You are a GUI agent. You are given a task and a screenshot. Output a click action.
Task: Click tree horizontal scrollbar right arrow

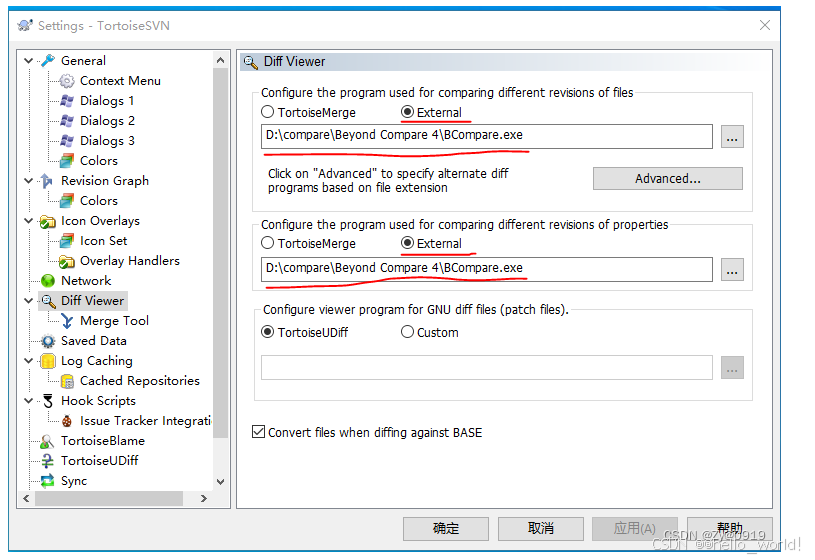point(204,499)
